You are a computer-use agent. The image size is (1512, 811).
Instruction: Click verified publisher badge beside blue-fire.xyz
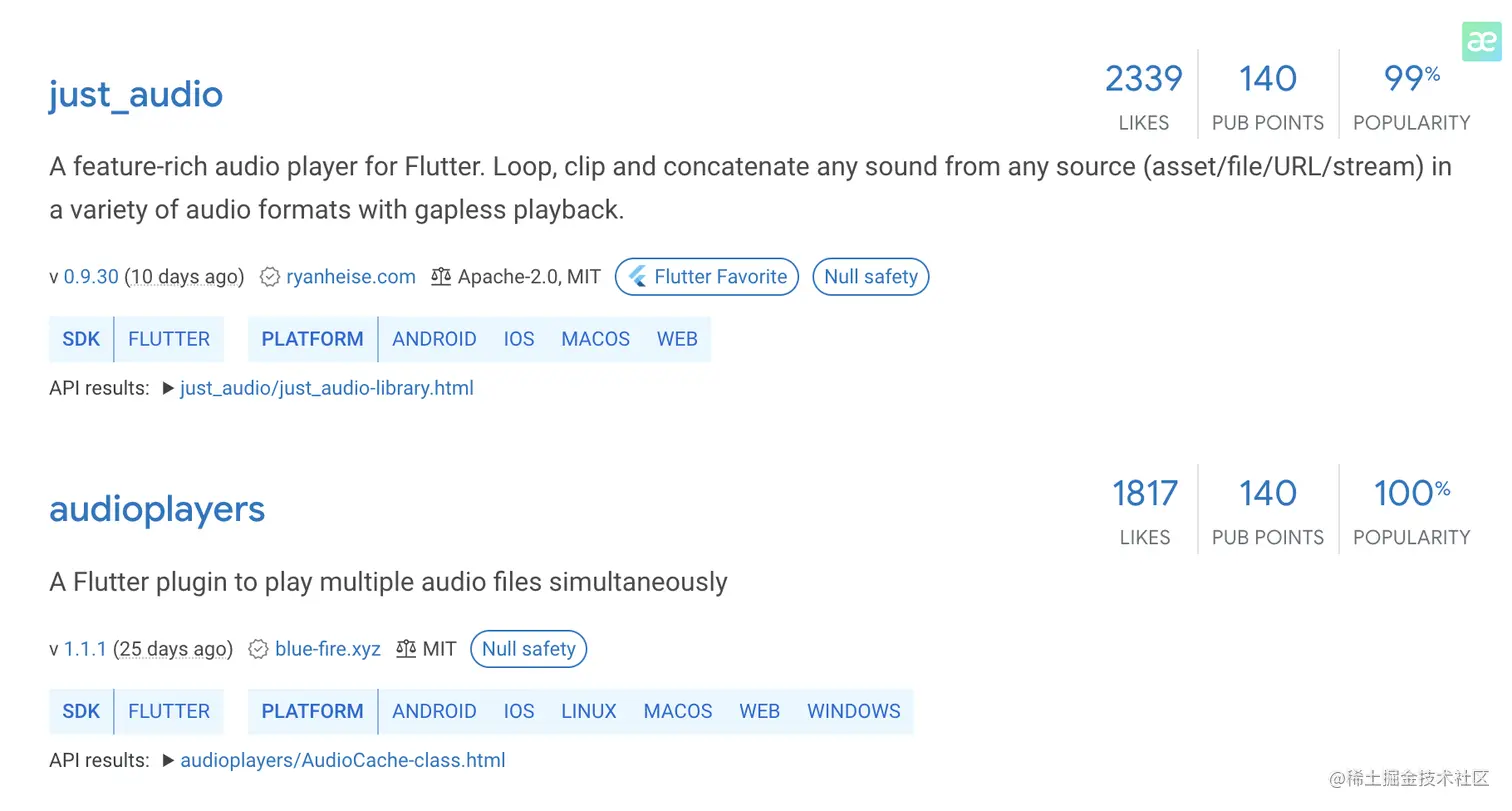[258, 649]
